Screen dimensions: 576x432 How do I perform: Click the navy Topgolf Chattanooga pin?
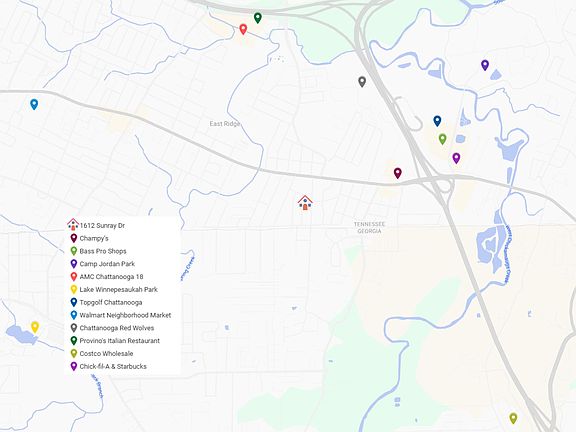(x=437, y=121)
